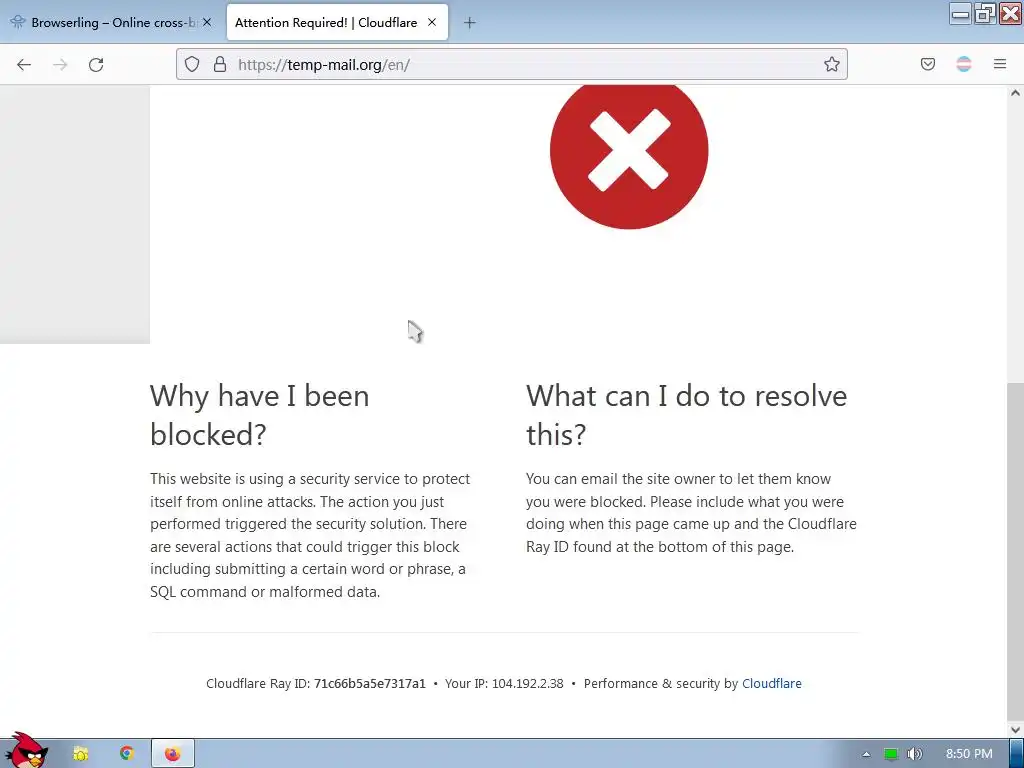The image size is (1024, 768).
Task: Open the shield tracking protection icon
Action: click(191, 64)
